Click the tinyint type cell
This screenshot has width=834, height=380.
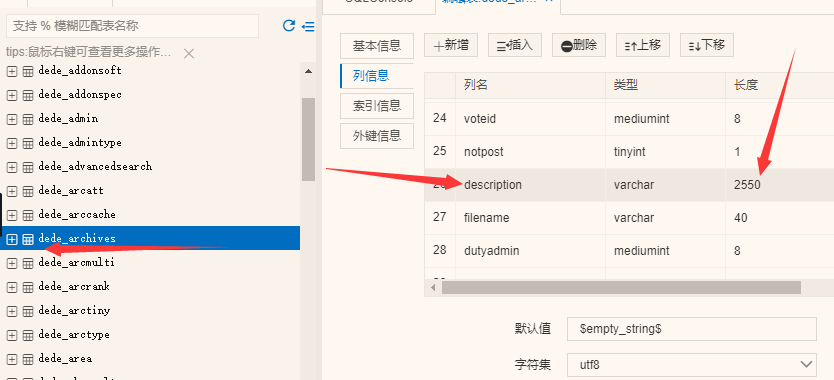point(665,152)
